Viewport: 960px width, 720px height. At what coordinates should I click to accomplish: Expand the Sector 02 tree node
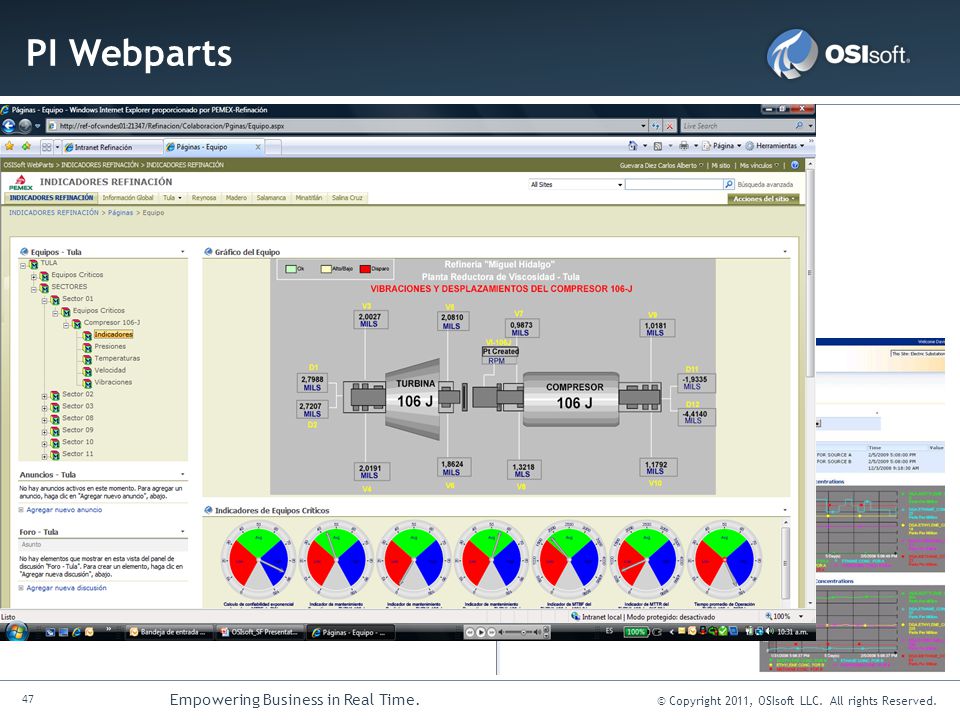pyautogui.click(x=44, y=396)
